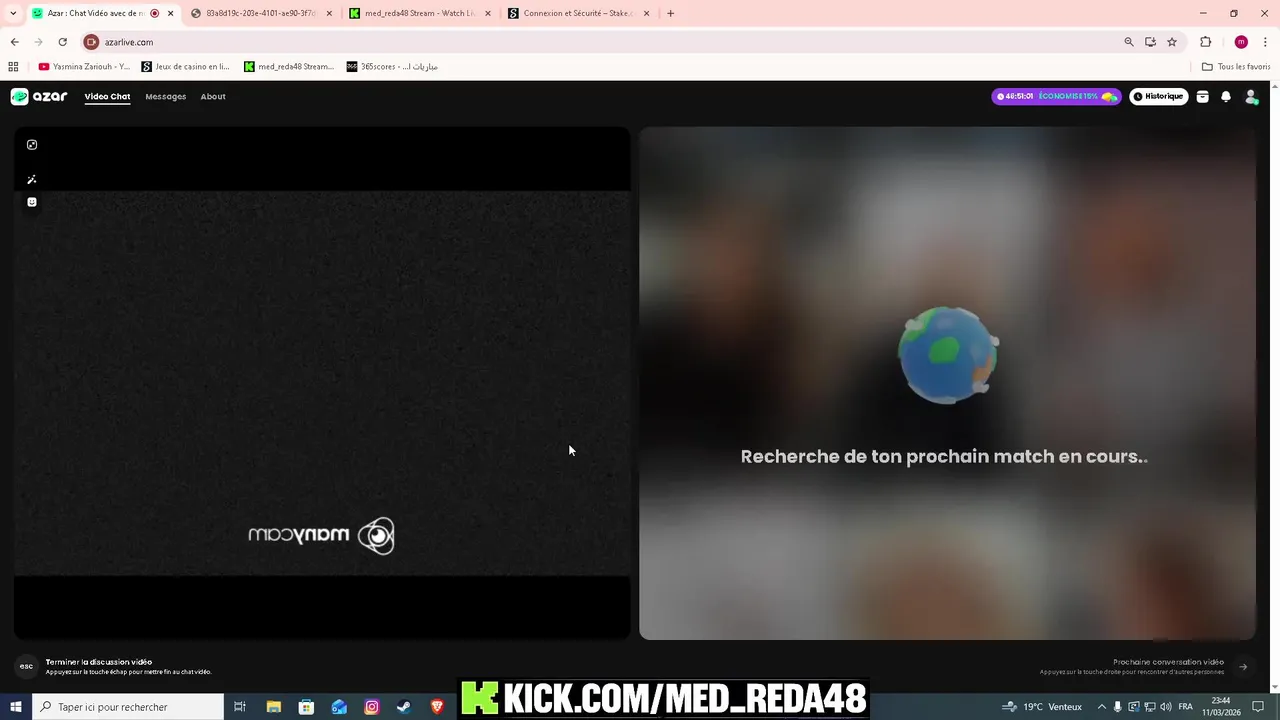Image resolution: width=1280 pixels, height=720 pixels.
Task: Click the camera flip icon on video
Action: tap(32, 145)
